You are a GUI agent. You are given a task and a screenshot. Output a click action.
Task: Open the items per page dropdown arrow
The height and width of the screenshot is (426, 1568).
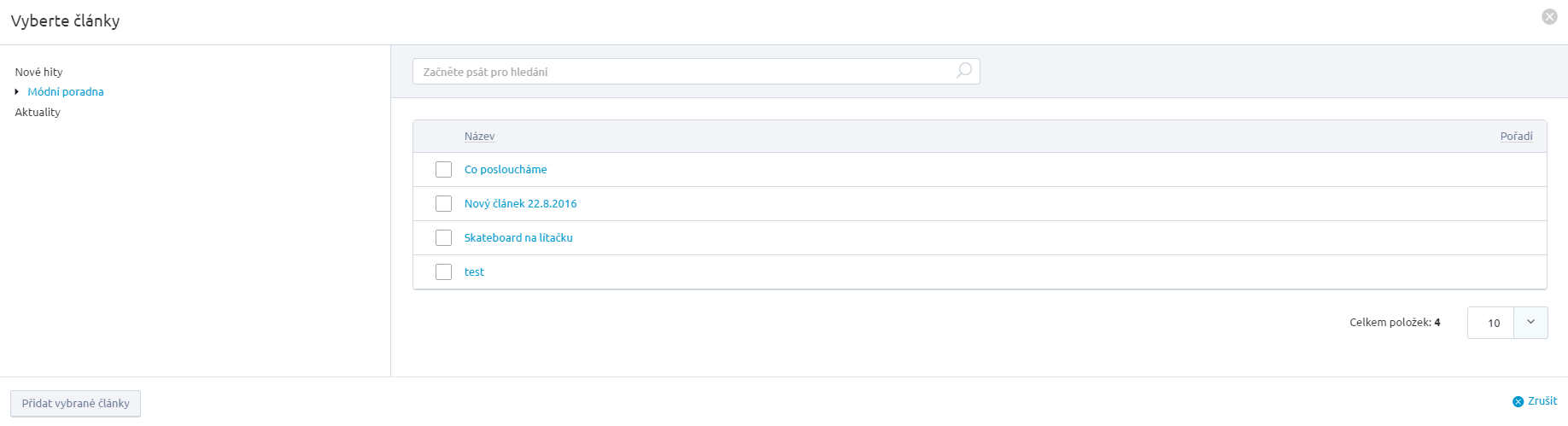tap(1530, 323)
